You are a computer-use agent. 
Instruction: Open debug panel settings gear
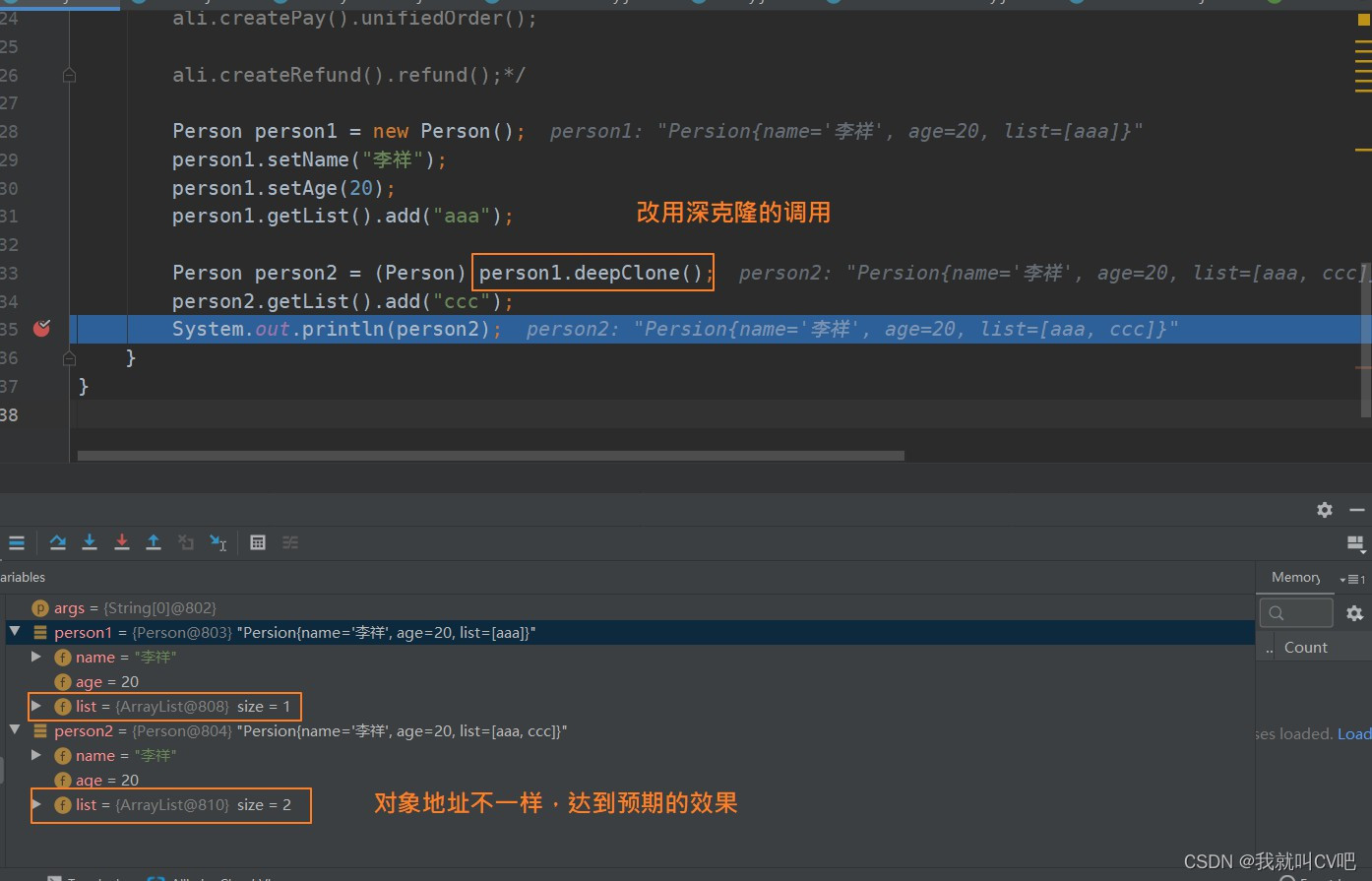(x=1325, y=510)
